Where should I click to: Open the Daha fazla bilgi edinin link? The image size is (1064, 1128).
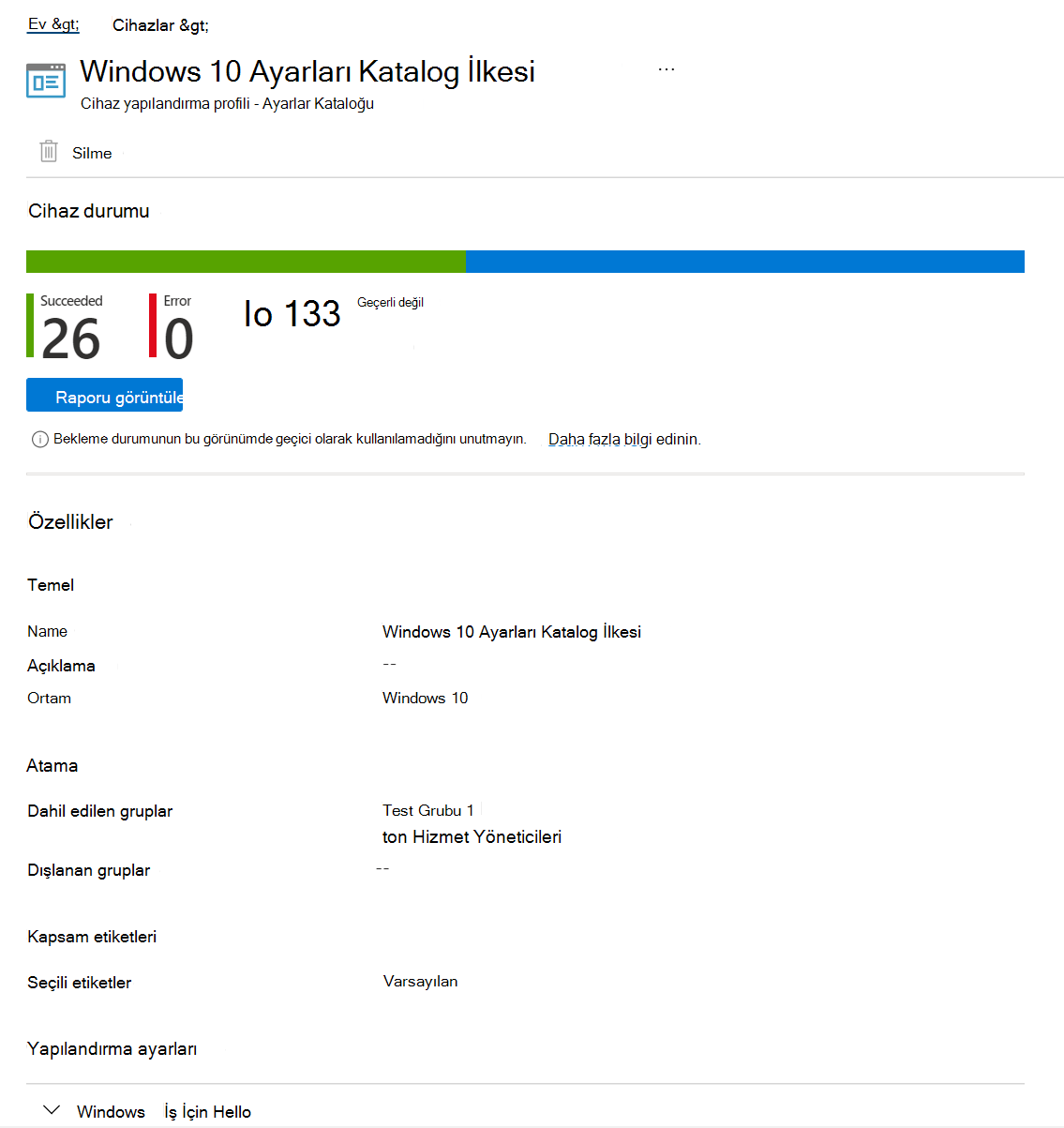pos(624,439)
